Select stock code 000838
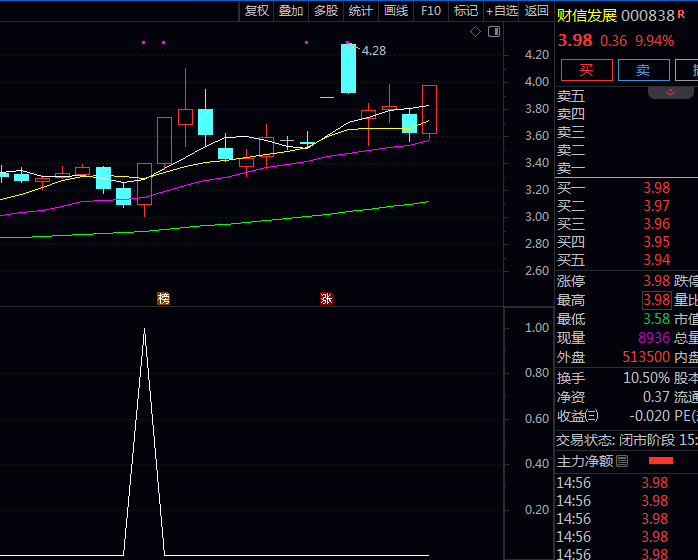Image resolution: width=698 pixels, height=560 pixels. click(x=648, y=16)
